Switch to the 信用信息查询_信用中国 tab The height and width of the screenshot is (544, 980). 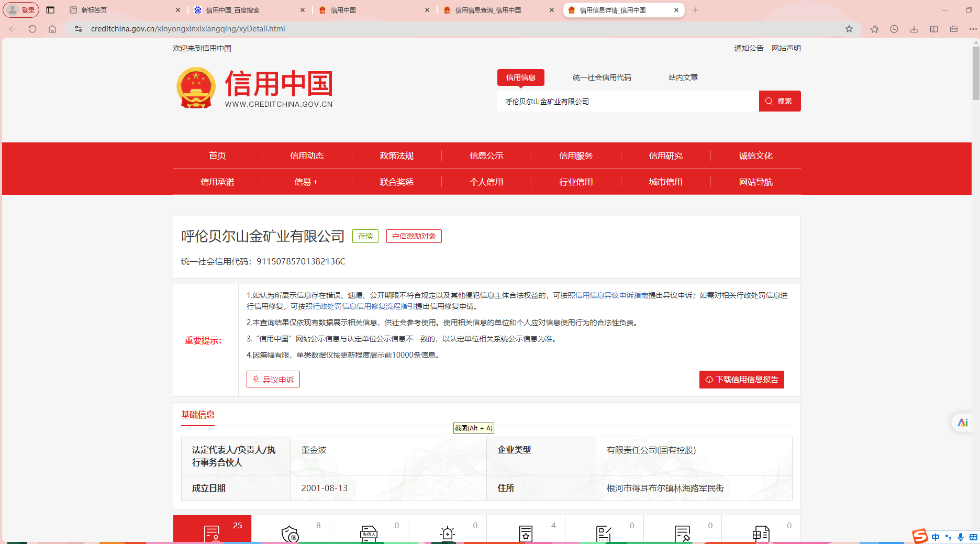[499, 10]
